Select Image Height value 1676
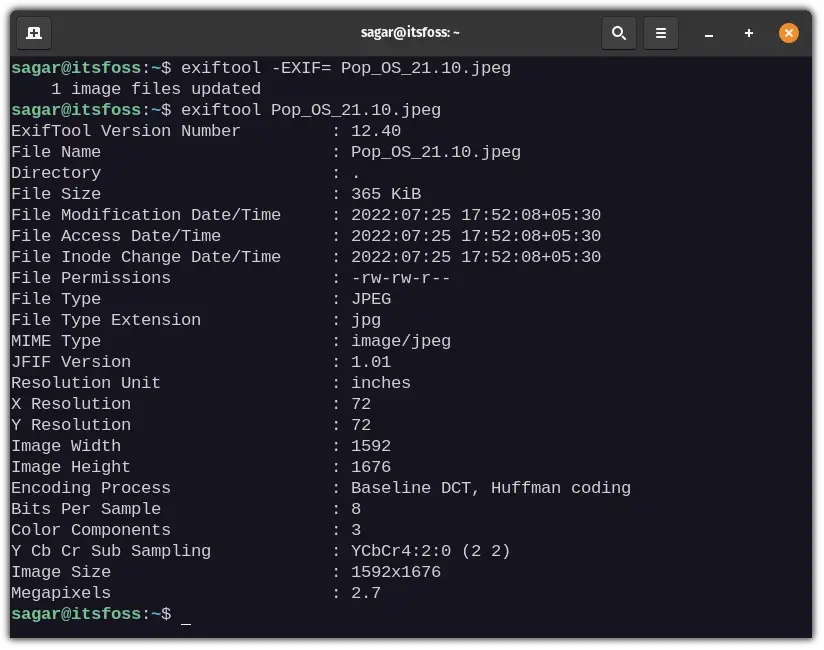Image resolution: width=824 pixels, height=650 pixels. pos(371,467)
